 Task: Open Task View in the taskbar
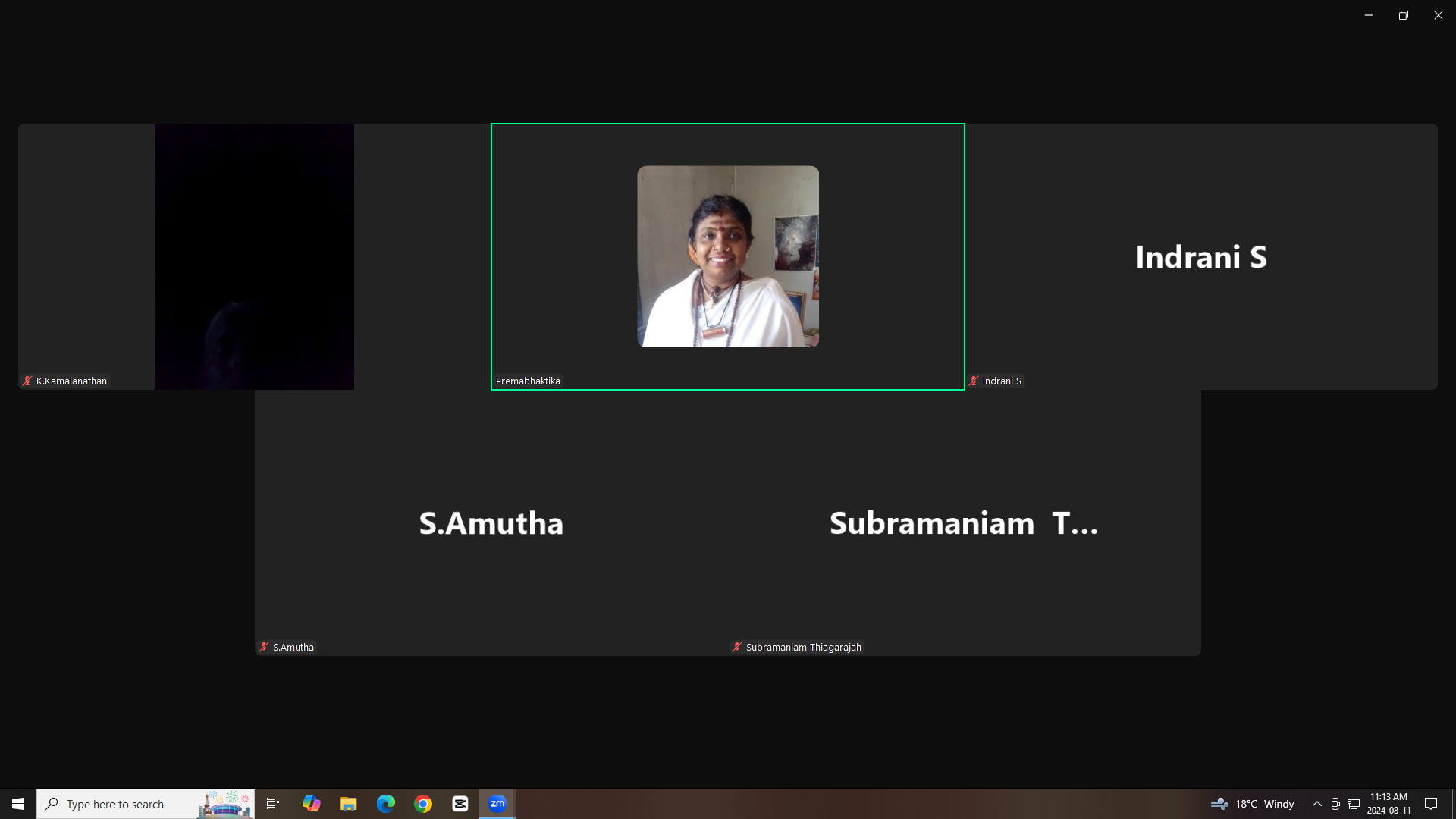[x=273, y=804]
